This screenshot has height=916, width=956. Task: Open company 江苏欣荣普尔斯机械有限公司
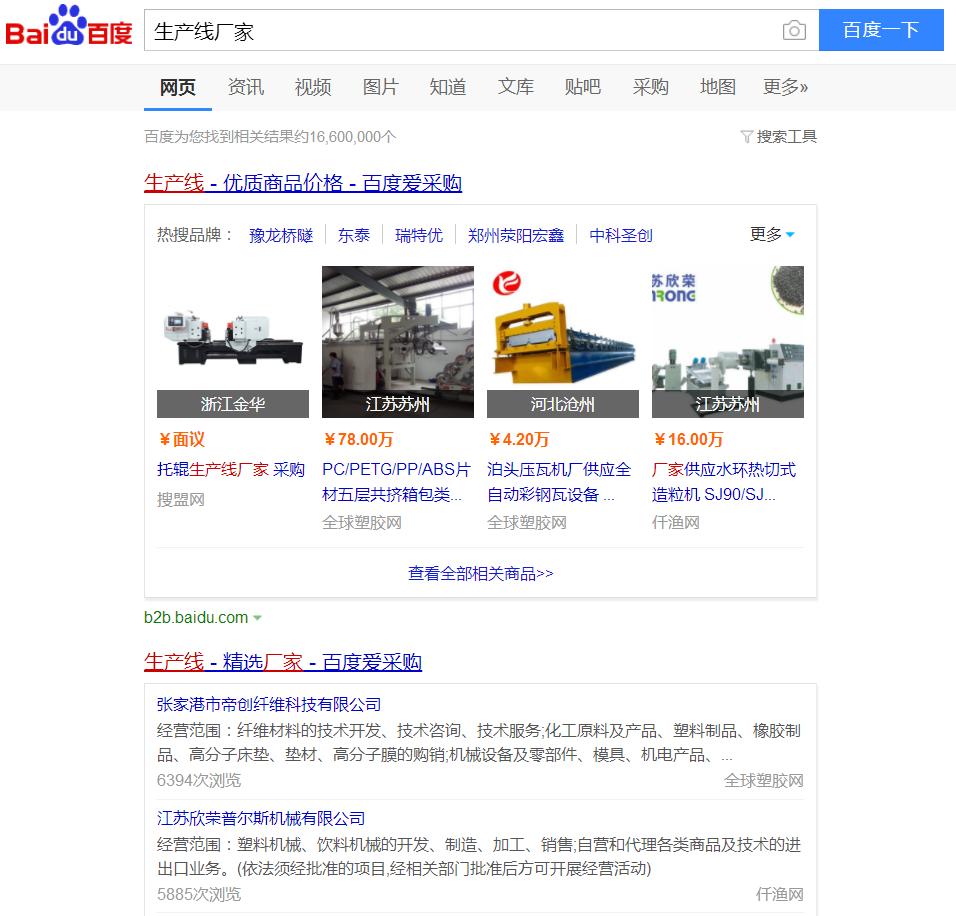click(261, 818)
